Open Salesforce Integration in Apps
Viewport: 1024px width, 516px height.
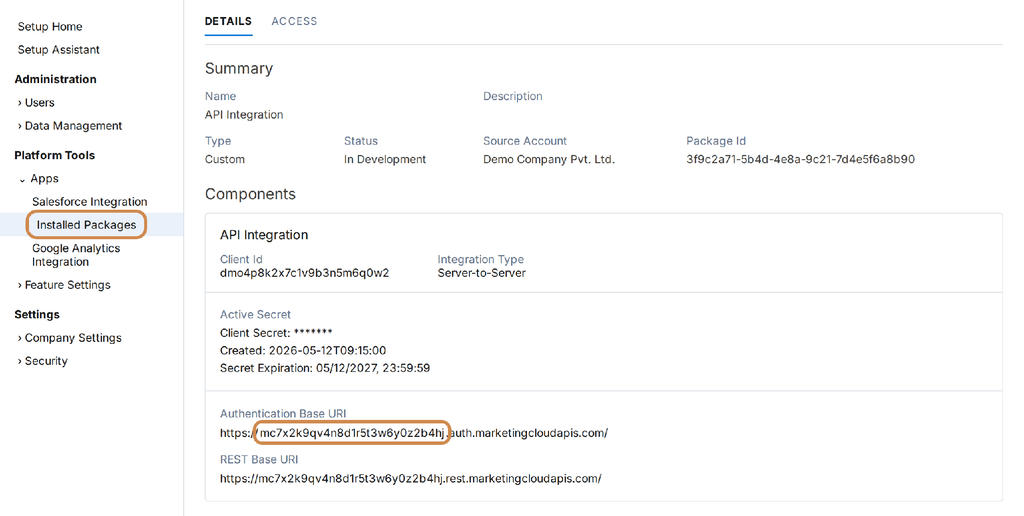(x=89, y=202)
